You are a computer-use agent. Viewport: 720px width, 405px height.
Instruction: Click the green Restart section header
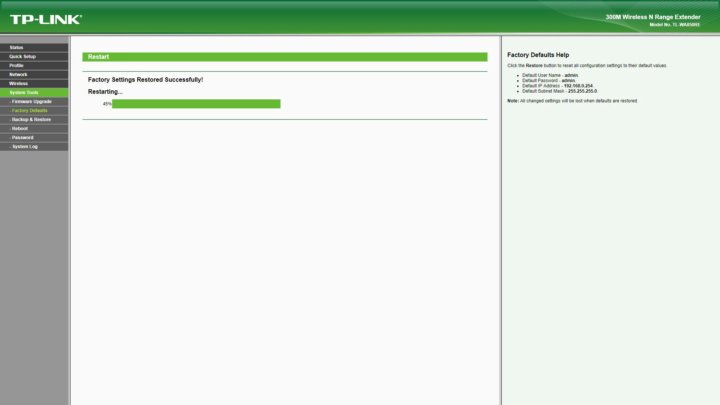tap(284, 57)
